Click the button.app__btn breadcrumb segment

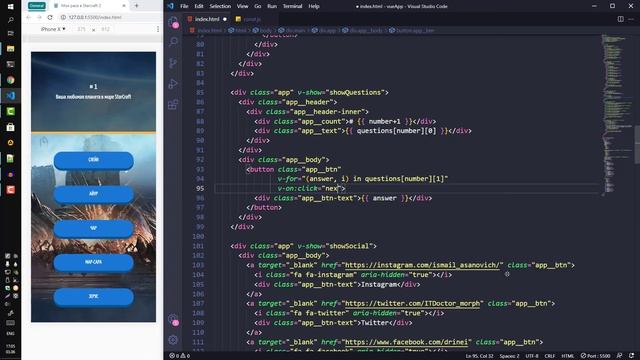point(412,31)
